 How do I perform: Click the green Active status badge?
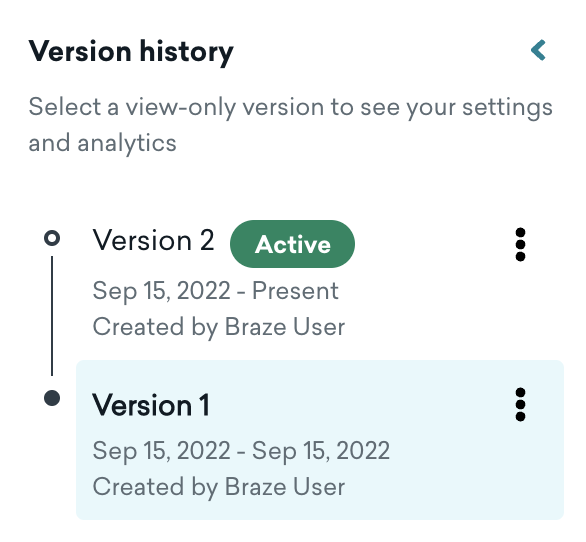click(x=292, y=244)
